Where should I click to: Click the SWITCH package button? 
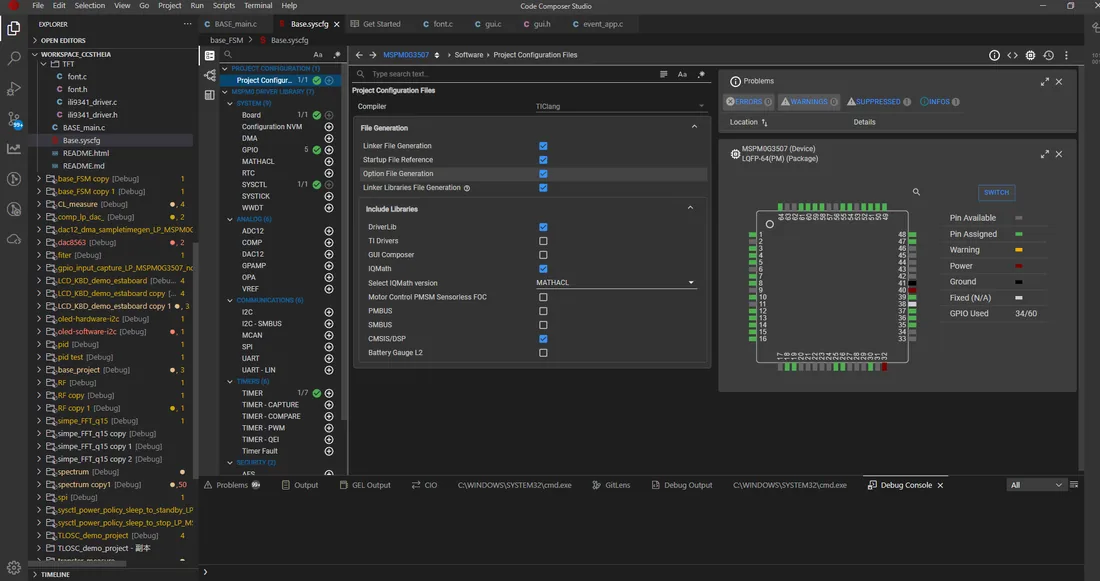pyautogui.click(x=996, y=192)
